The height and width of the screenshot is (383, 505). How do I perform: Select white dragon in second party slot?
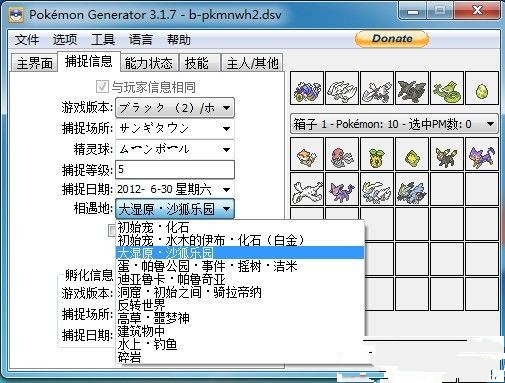[342, 88]
